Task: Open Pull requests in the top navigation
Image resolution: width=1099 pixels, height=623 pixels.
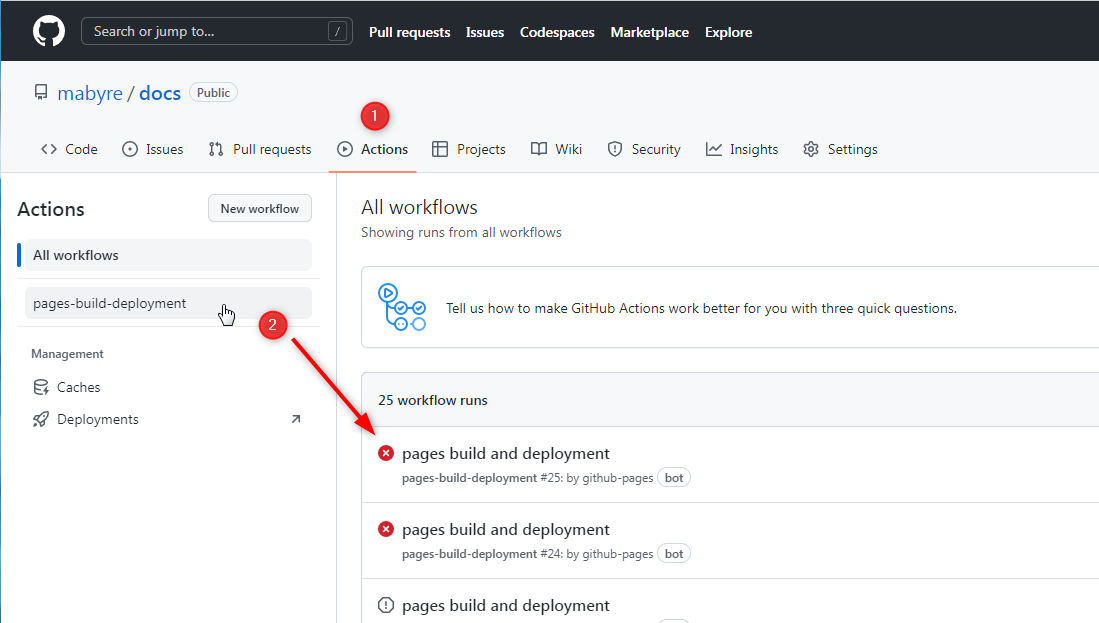Action: pyautogui.click(x=409, y=32)
